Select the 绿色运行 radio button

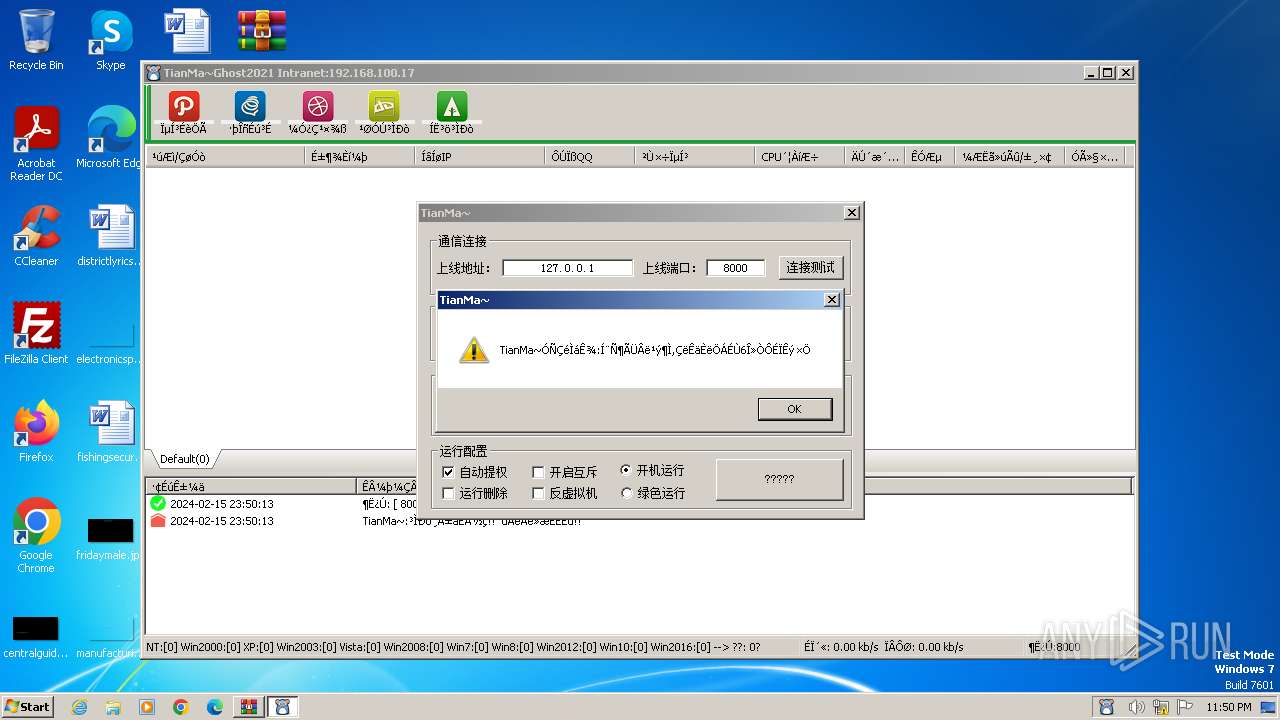tap(627, 493)
